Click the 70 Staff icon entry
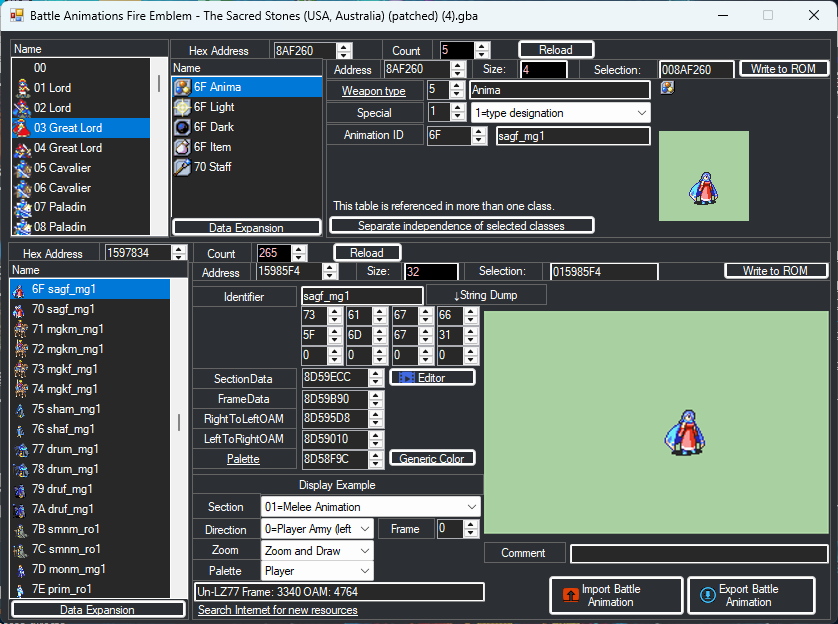Viewport: 838px width, 624px height. tap(183, 167)
